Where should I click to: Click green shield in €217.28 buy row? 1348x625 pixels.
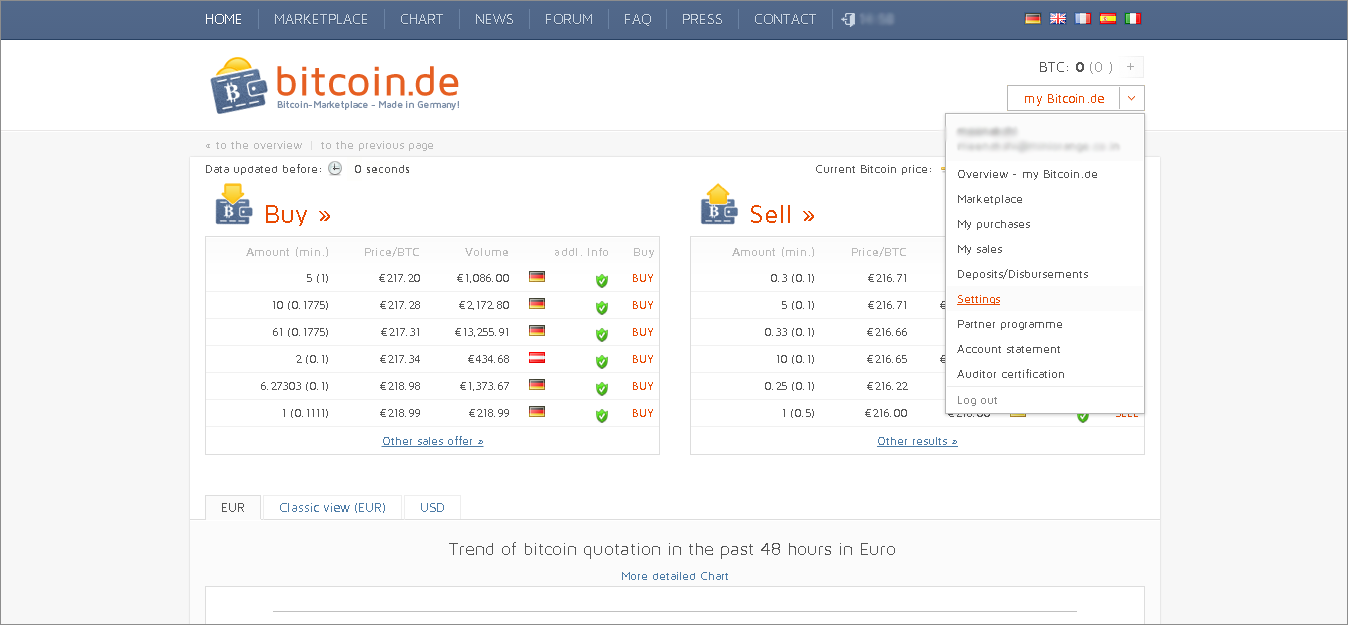(602, 307)
